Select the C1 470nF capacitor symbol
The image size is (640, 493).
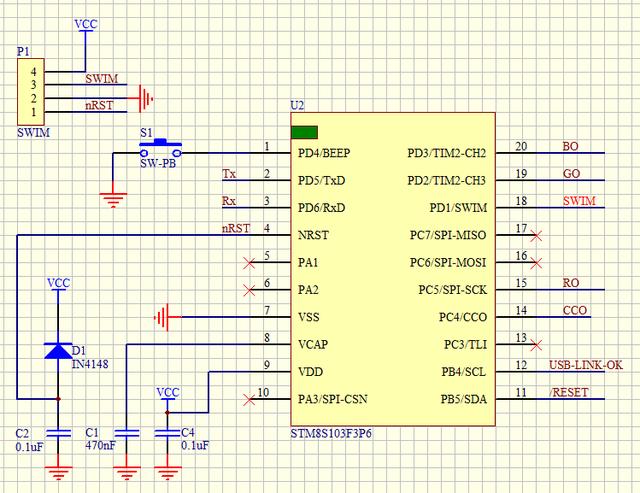(126, 432)
